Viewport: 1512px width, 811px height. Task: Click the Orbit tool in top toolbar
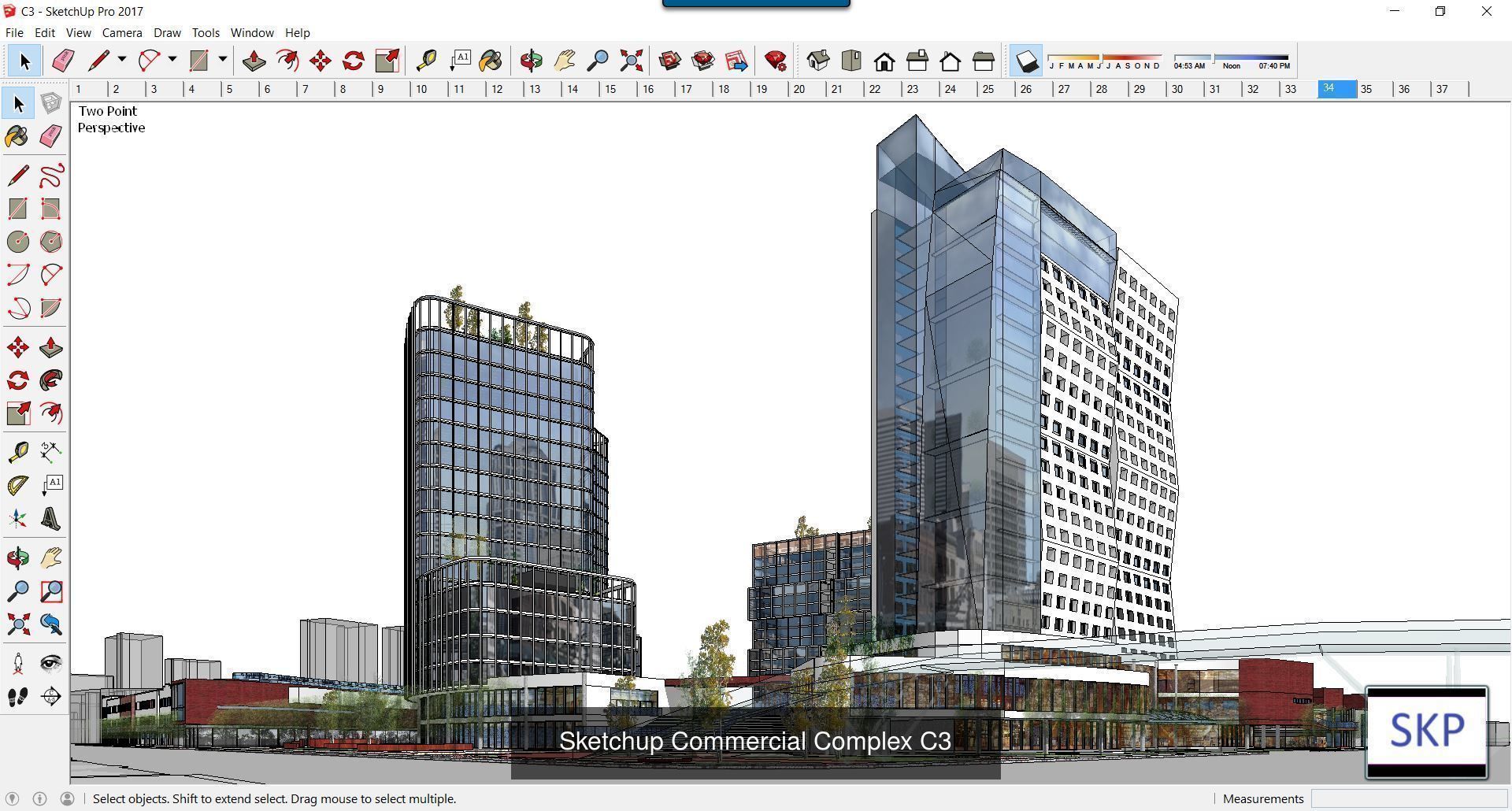(x=532, y=61)
